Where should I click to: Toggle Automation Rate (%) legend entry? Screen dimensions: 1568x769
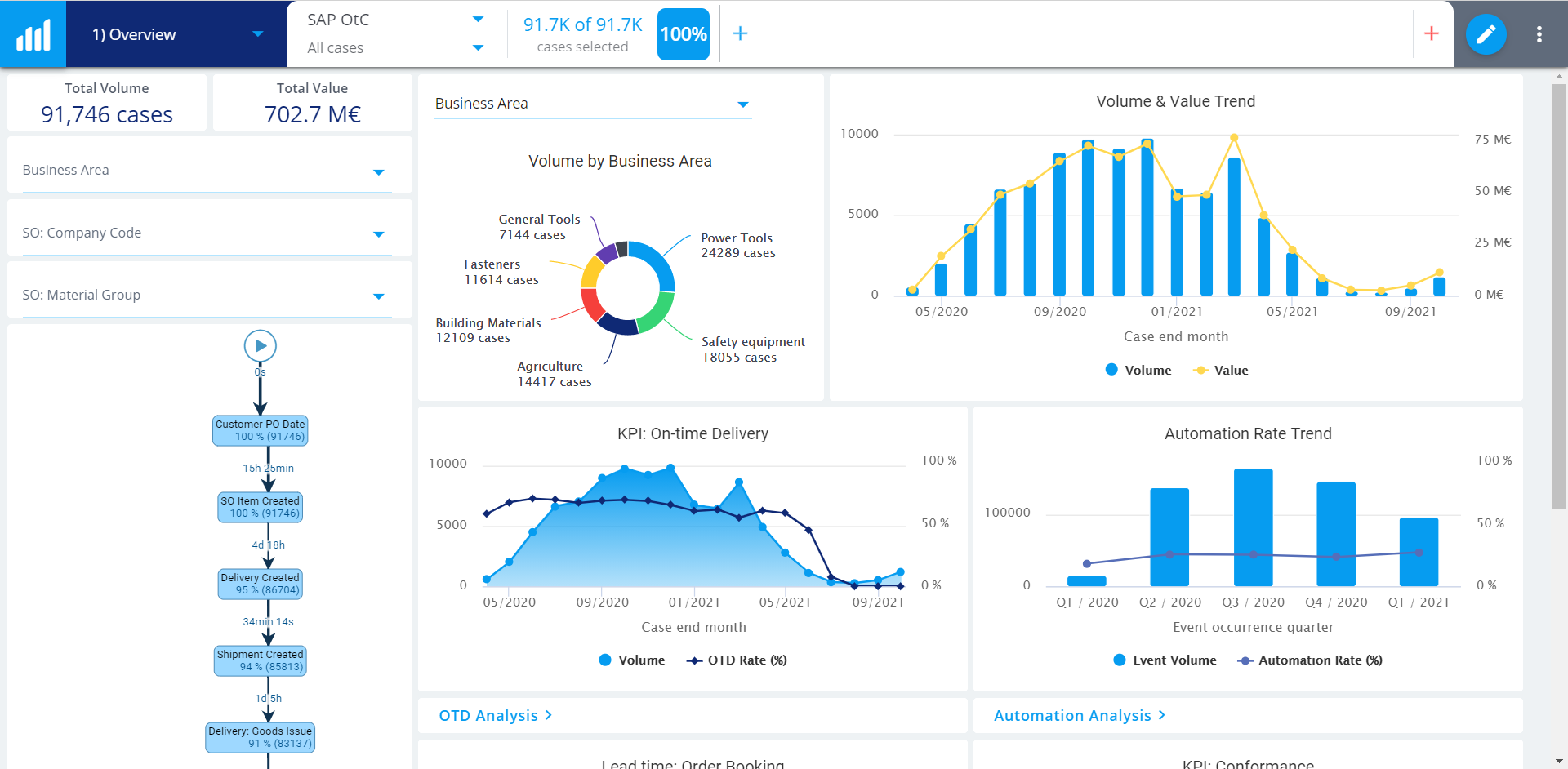tap(1310, 660)
